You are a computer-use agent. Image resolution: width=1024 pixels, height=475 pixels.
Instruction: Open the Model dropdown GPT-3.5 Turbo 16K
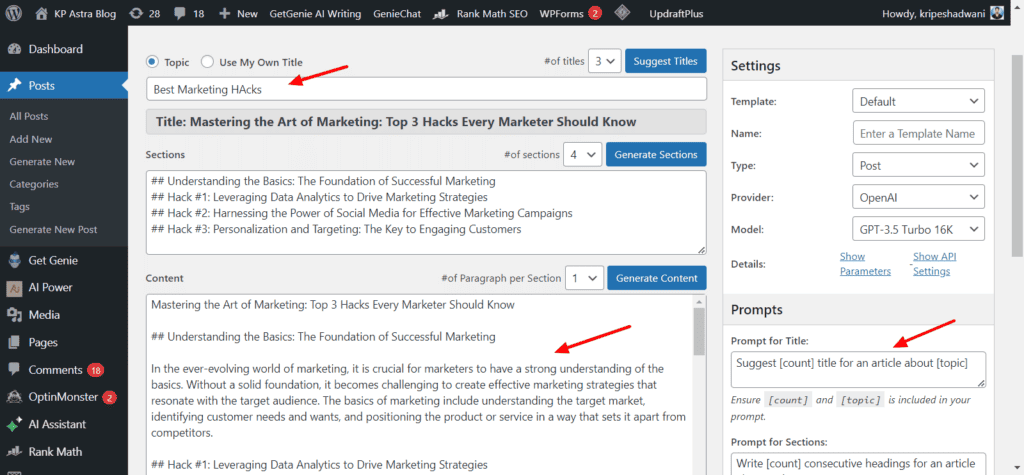pyautogui.click(x=919, y=229)
